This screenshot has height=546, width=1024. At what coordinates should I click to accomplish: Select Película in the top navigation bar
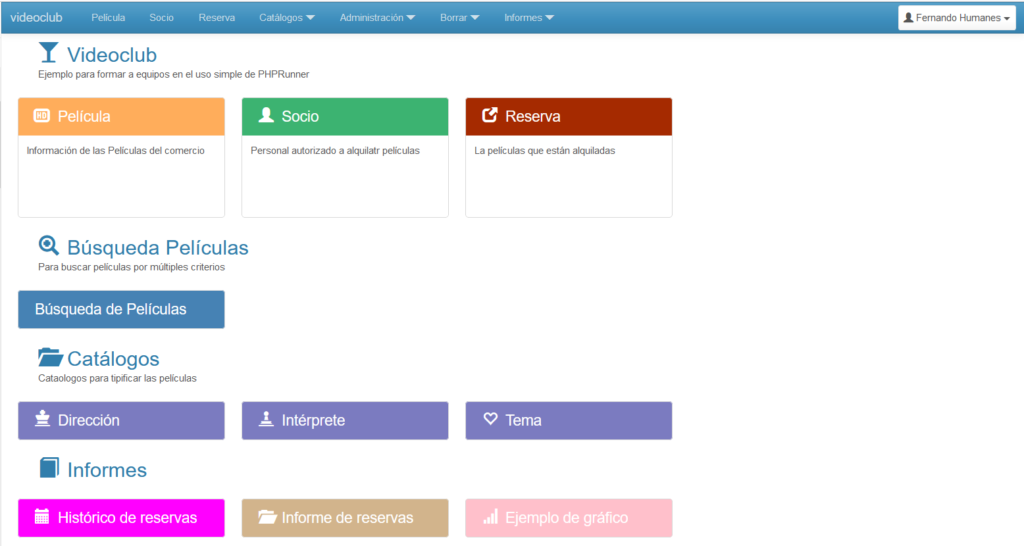tap(108, 18)
